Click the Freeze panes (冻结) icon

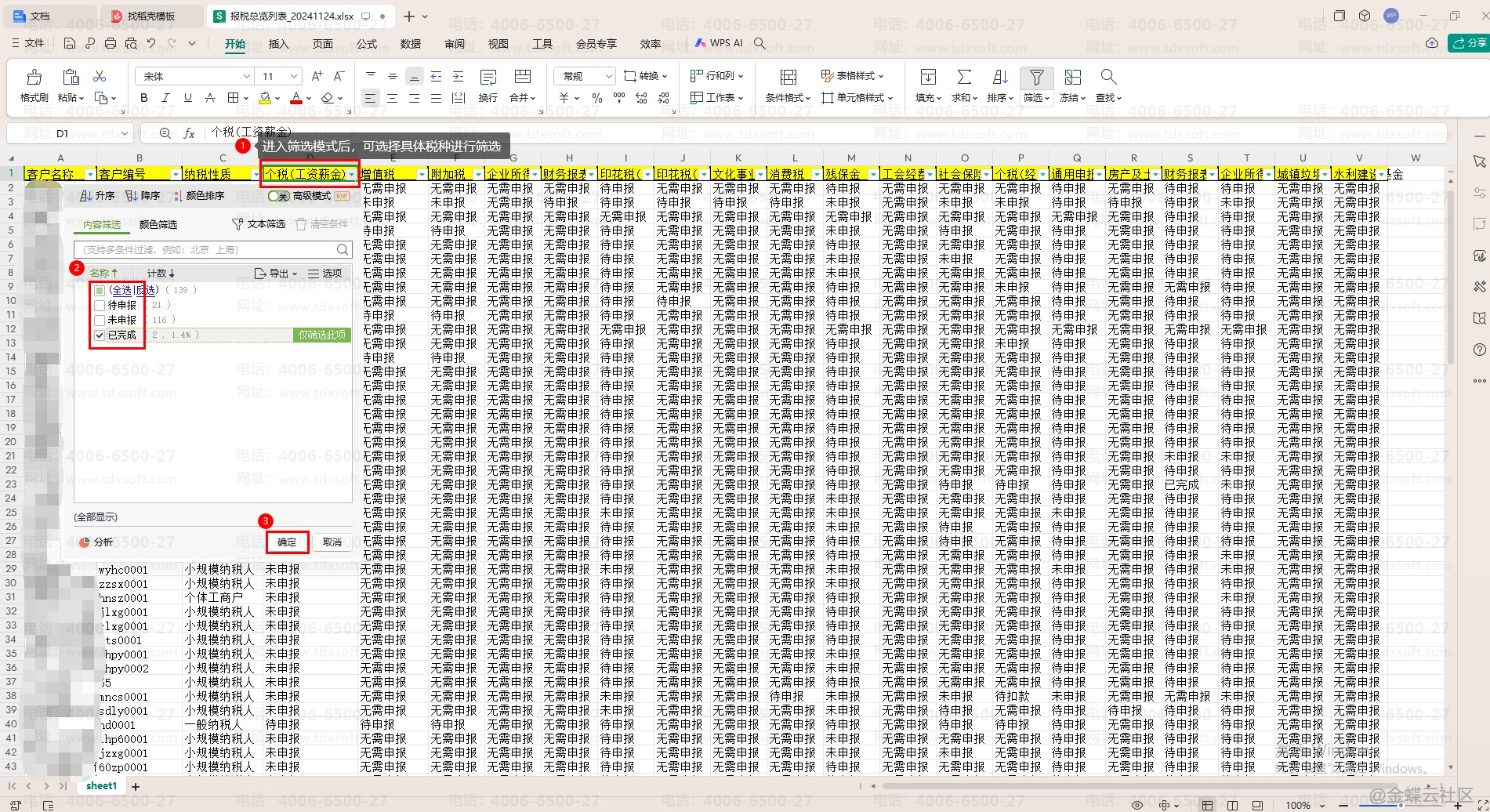1072,78
